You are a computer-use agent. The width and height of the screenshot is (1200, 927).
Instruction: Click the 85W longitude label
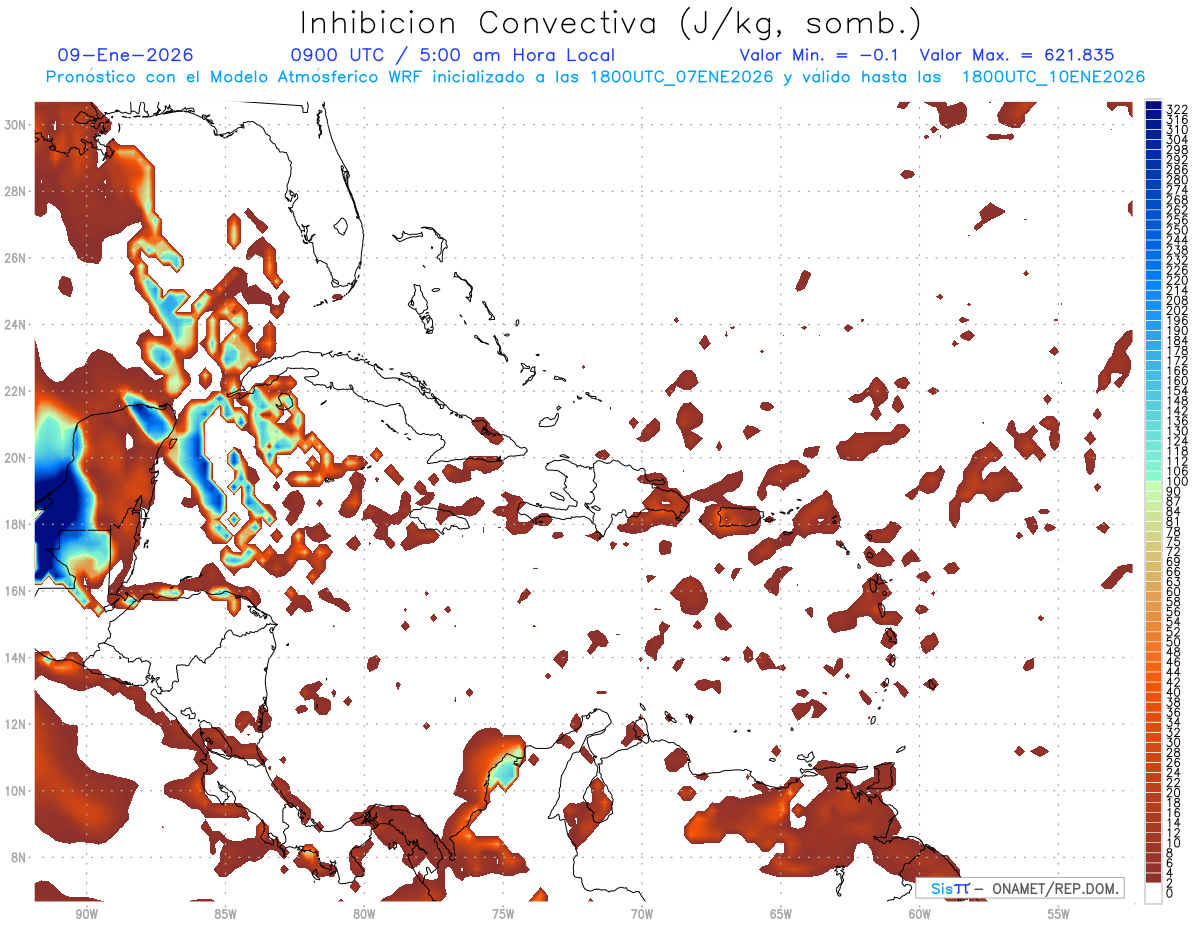tap(225, 913)
